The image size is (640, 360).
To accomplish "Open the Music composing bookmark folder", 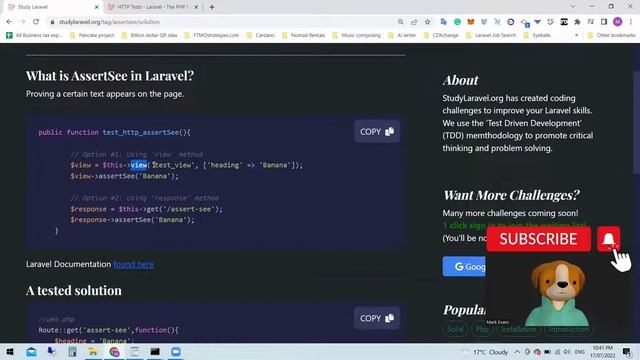I will point(356,36).
